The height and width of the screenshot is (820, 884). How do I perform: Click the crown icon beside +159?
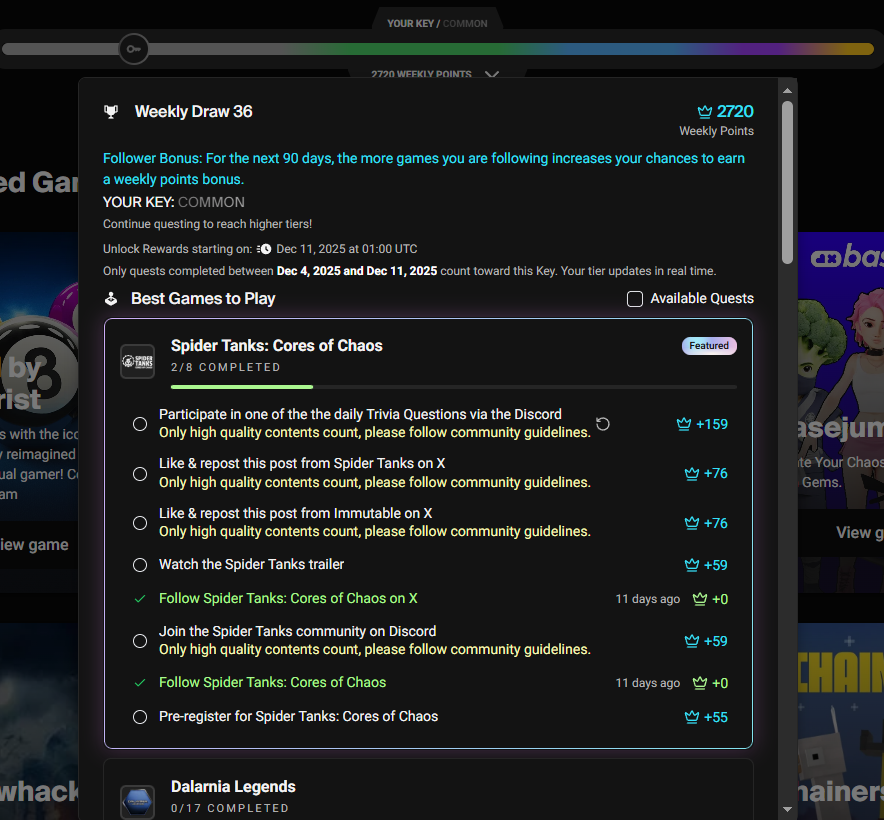(x=684, y=424)
